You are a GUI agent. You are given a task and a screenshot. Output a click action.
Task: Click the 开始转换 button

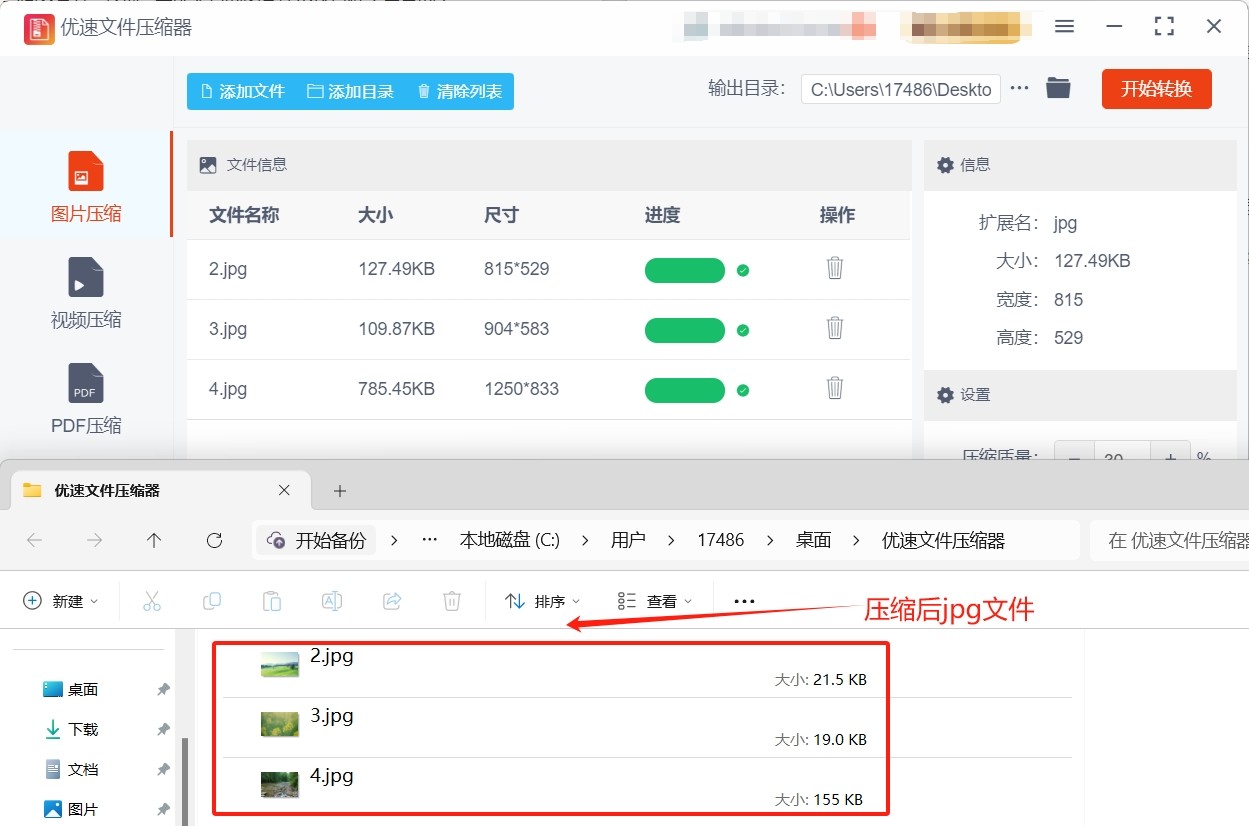tap(1156, 89)
